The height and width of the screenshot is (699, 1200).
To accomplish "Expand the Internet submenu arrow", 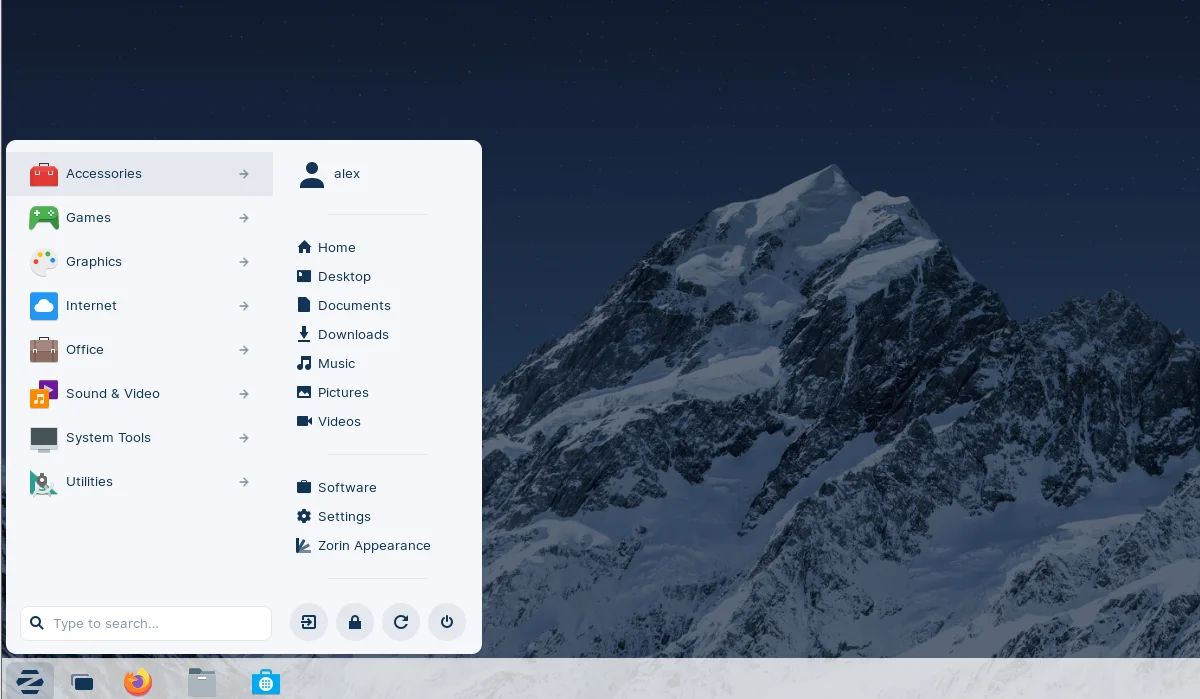I will click(x=244, y=306).
